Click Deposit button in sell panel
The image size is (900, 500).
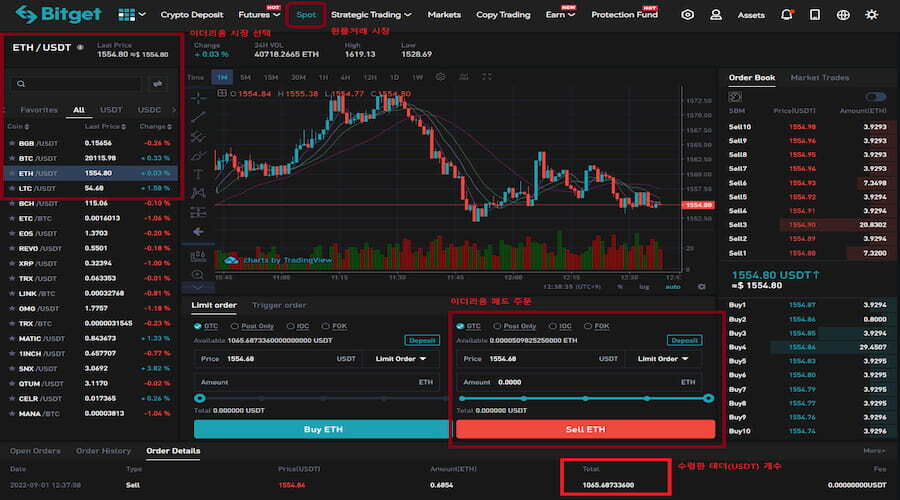(684, 340)
